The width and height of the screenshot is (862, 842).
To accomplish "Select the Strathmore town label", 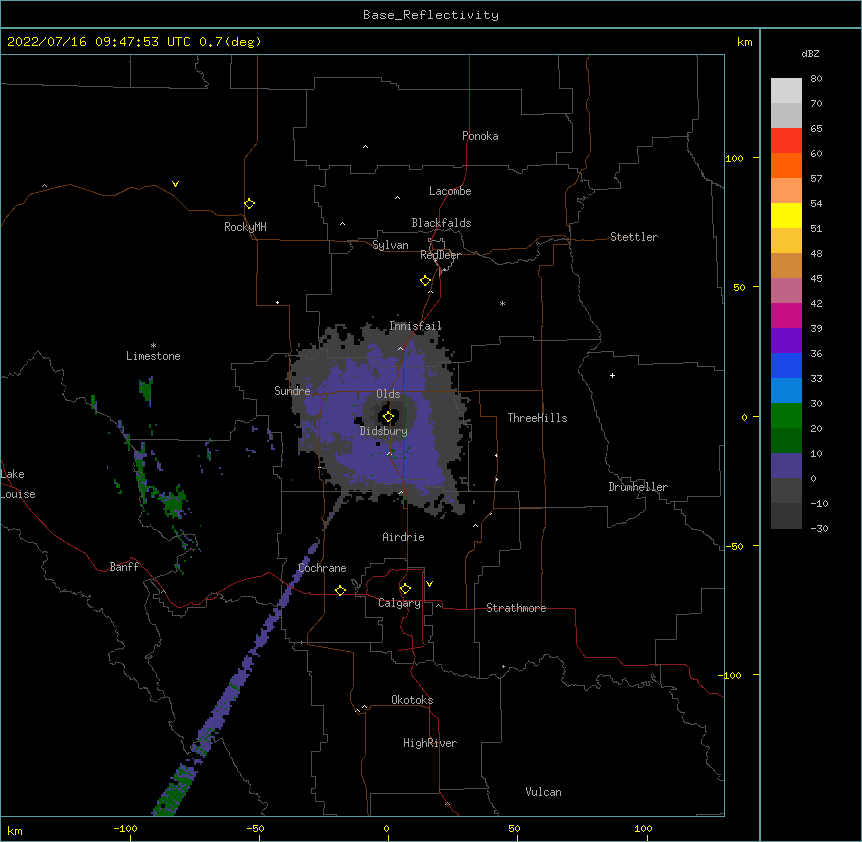I will (516, 608).
